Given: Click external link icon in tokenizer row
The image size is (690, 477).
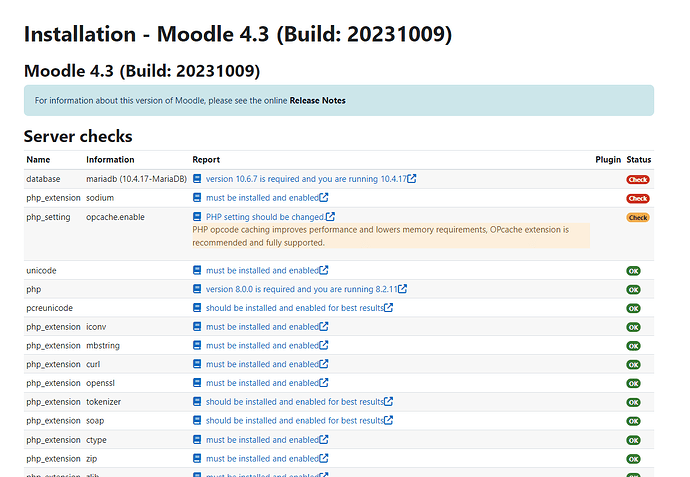Looking at the screenshot, I should coord(388,401).
